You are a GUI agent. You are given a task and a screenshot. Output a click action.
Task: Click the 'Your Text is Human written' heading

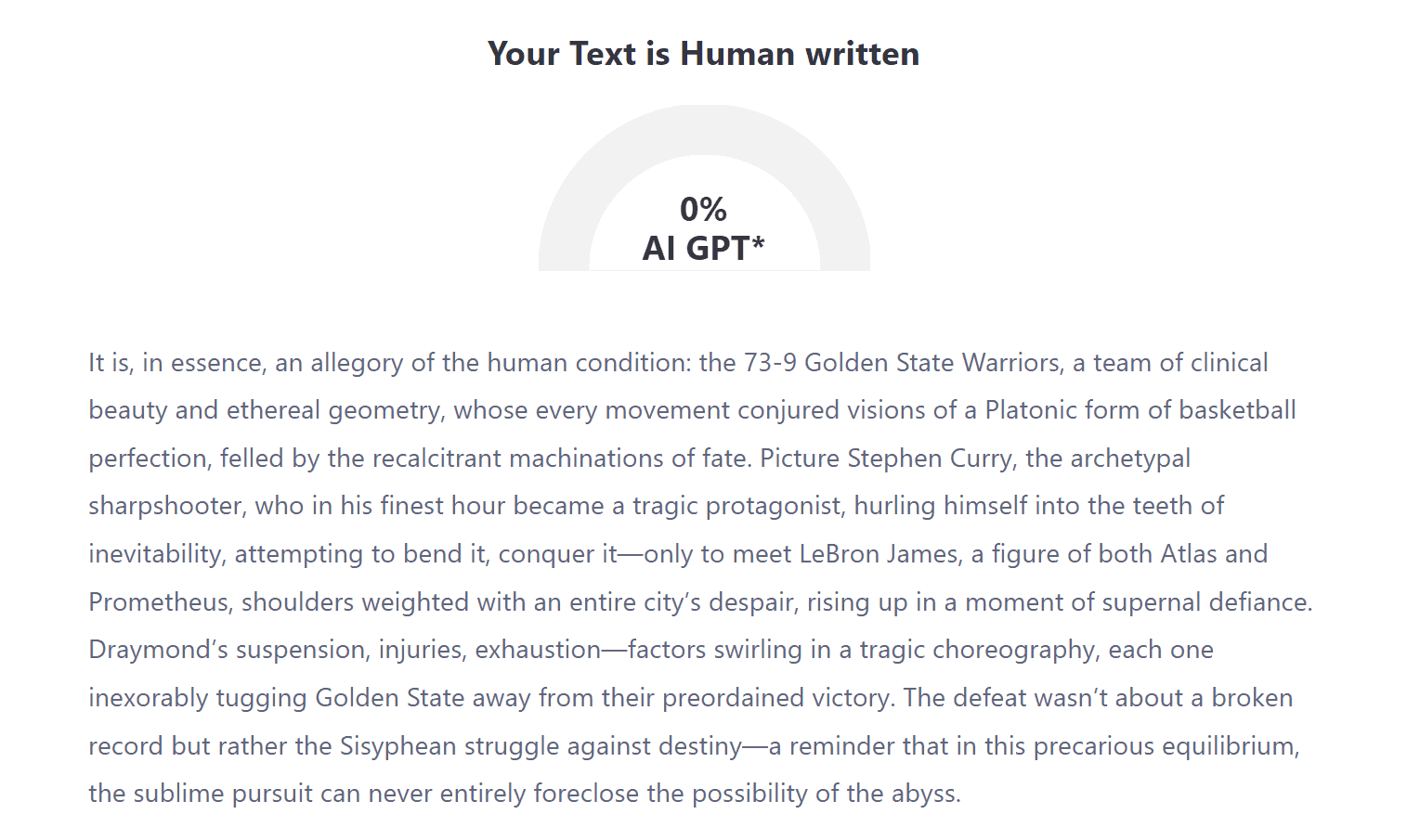(703, 54)
